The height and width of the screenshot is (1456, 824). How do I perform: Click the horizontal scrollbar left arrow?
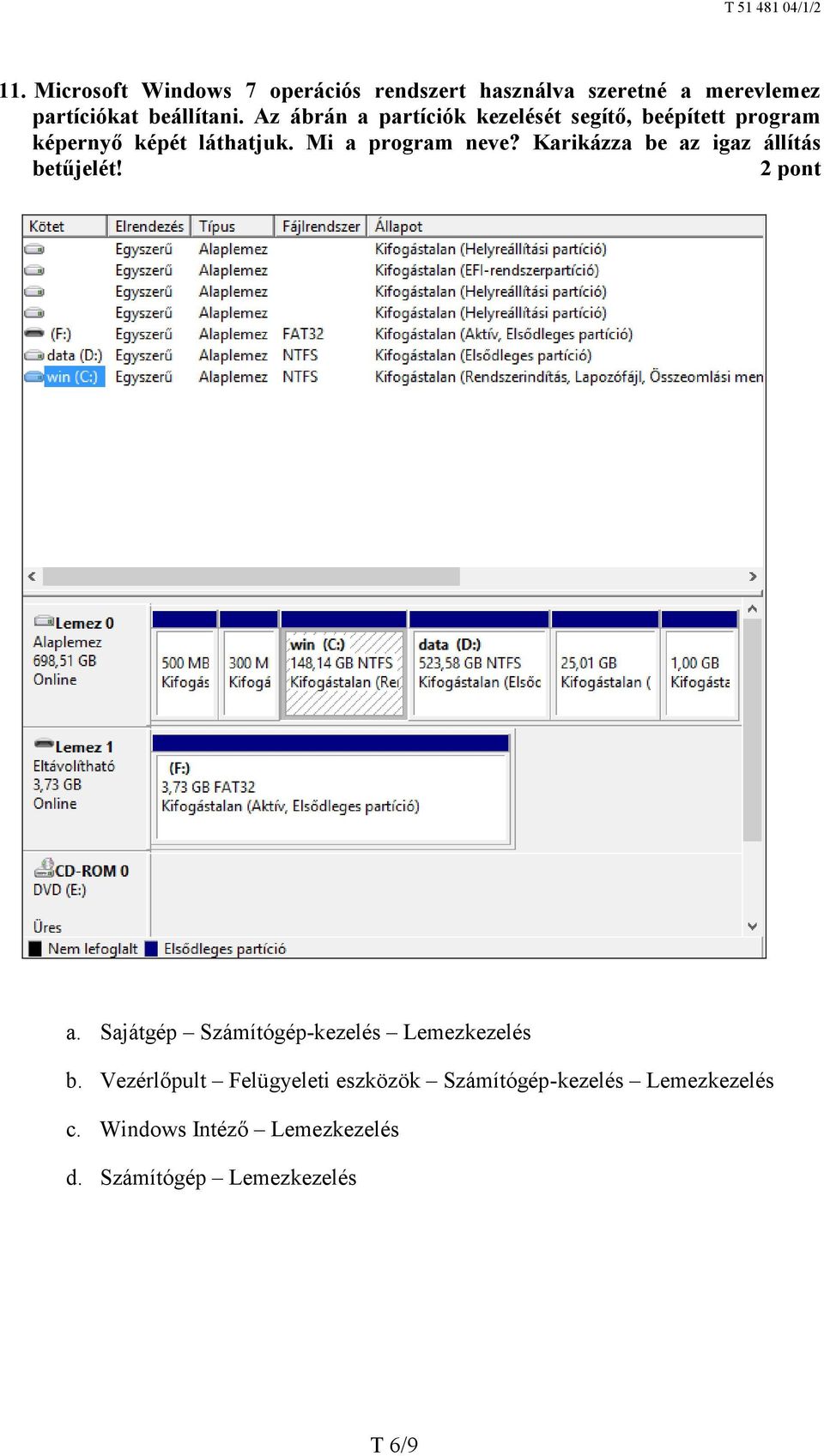(x=32, y=577)
